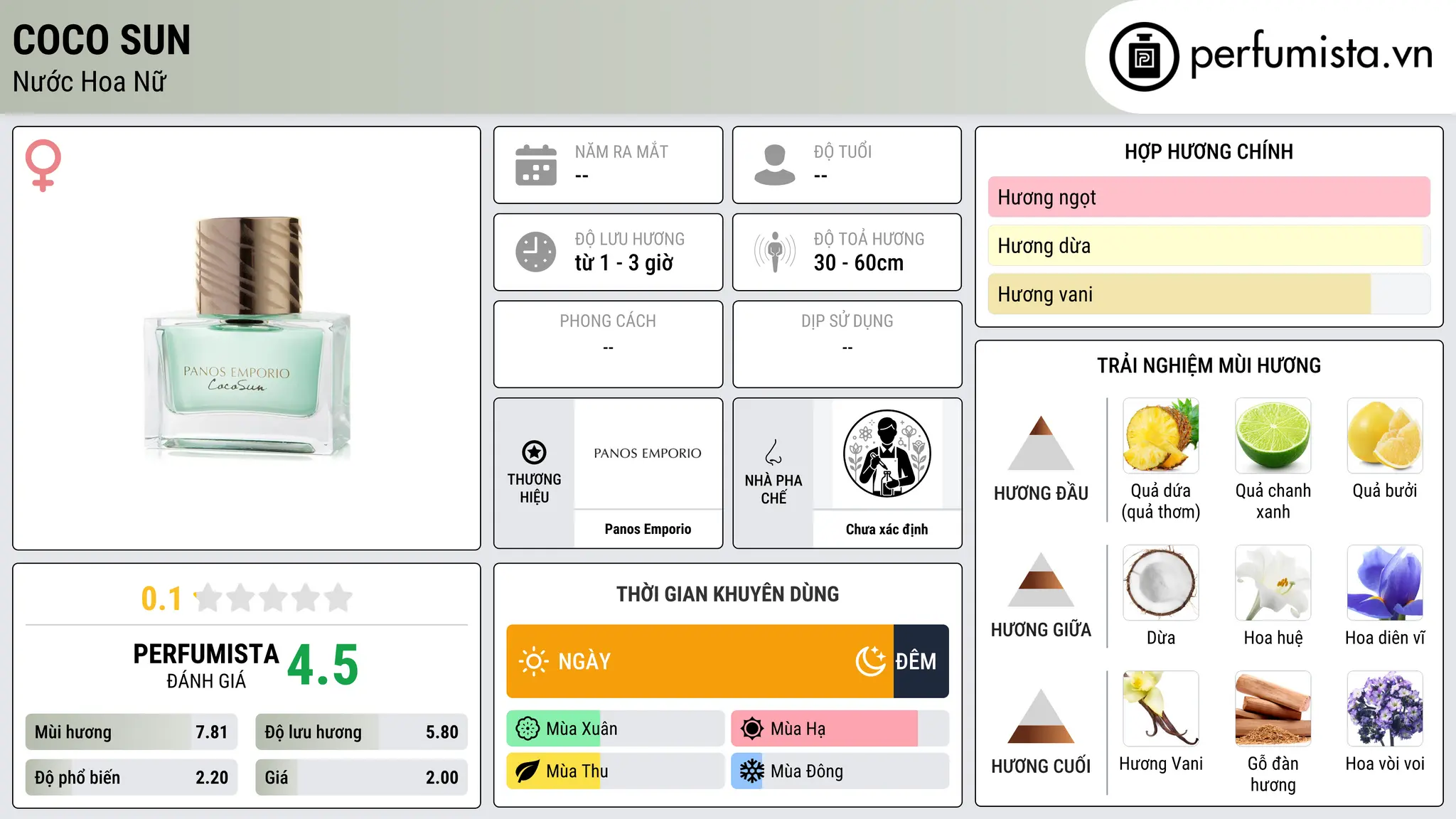Click the '30 - 60cm' sillage value

click(x=859, y=263)
